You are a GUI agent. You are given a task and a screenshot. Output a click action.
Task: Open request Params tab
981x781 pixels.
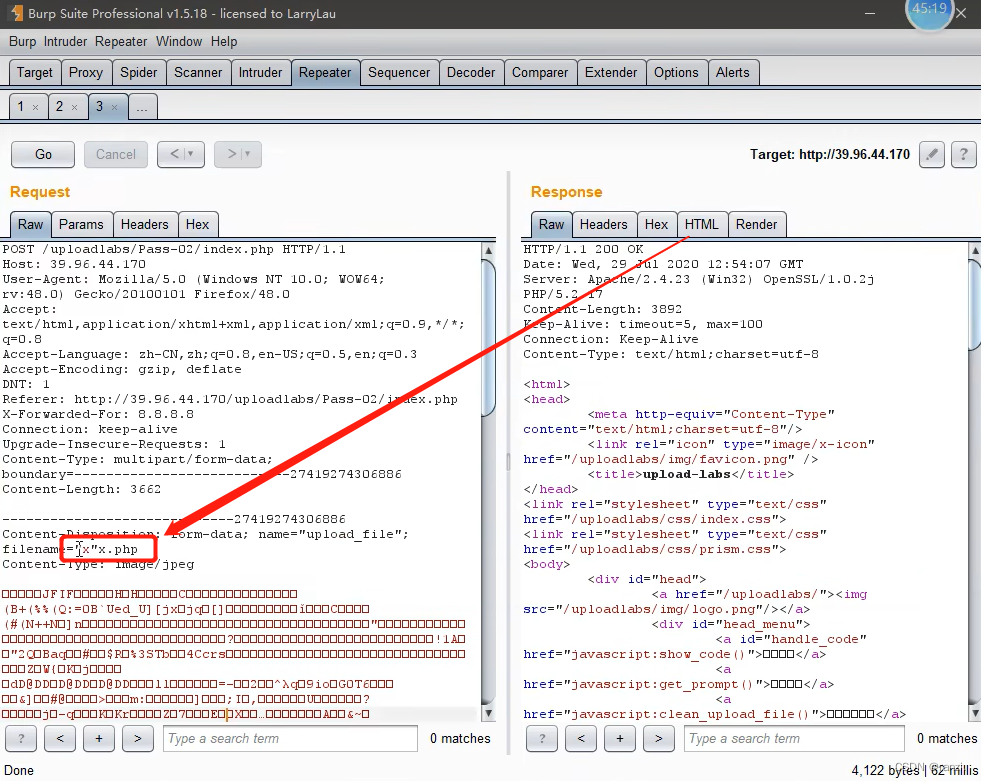81,225
